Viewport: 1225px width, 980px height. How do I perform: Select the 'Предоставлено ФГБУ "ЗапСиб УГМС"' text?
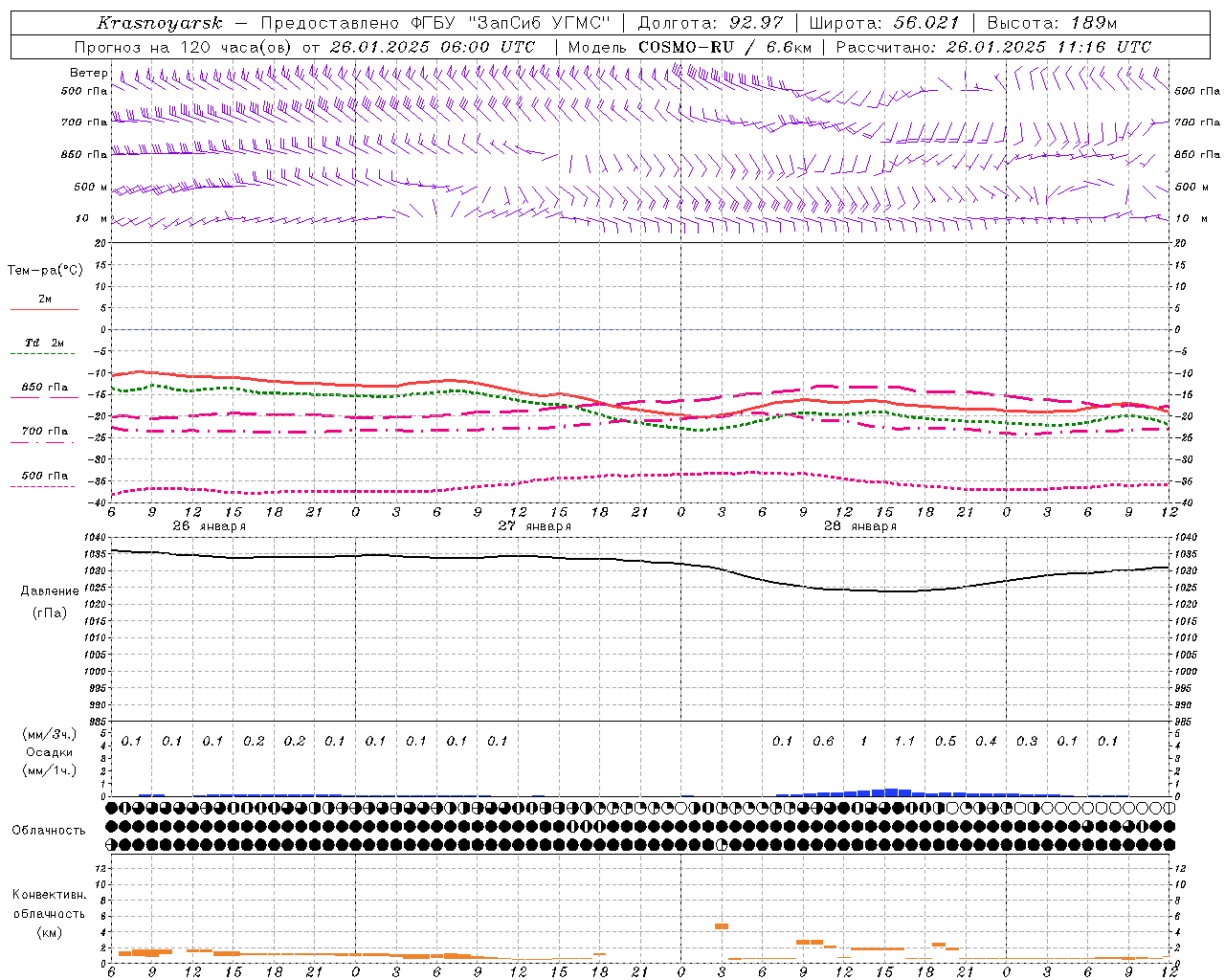tap(436, 23)
